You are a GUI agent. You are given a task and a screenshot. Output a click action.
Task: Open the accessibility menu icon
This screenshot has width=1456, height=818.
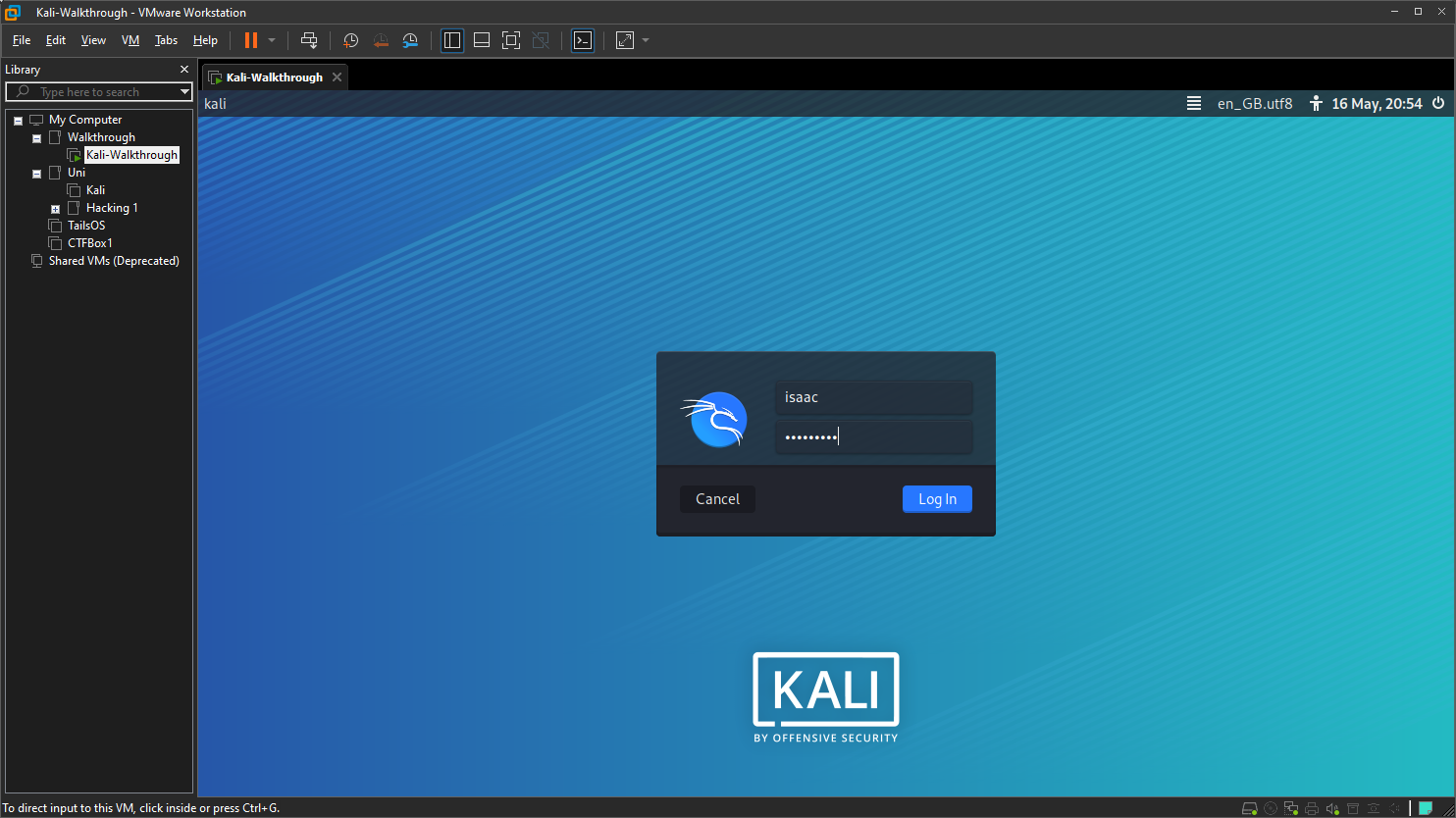(1316, 103)
